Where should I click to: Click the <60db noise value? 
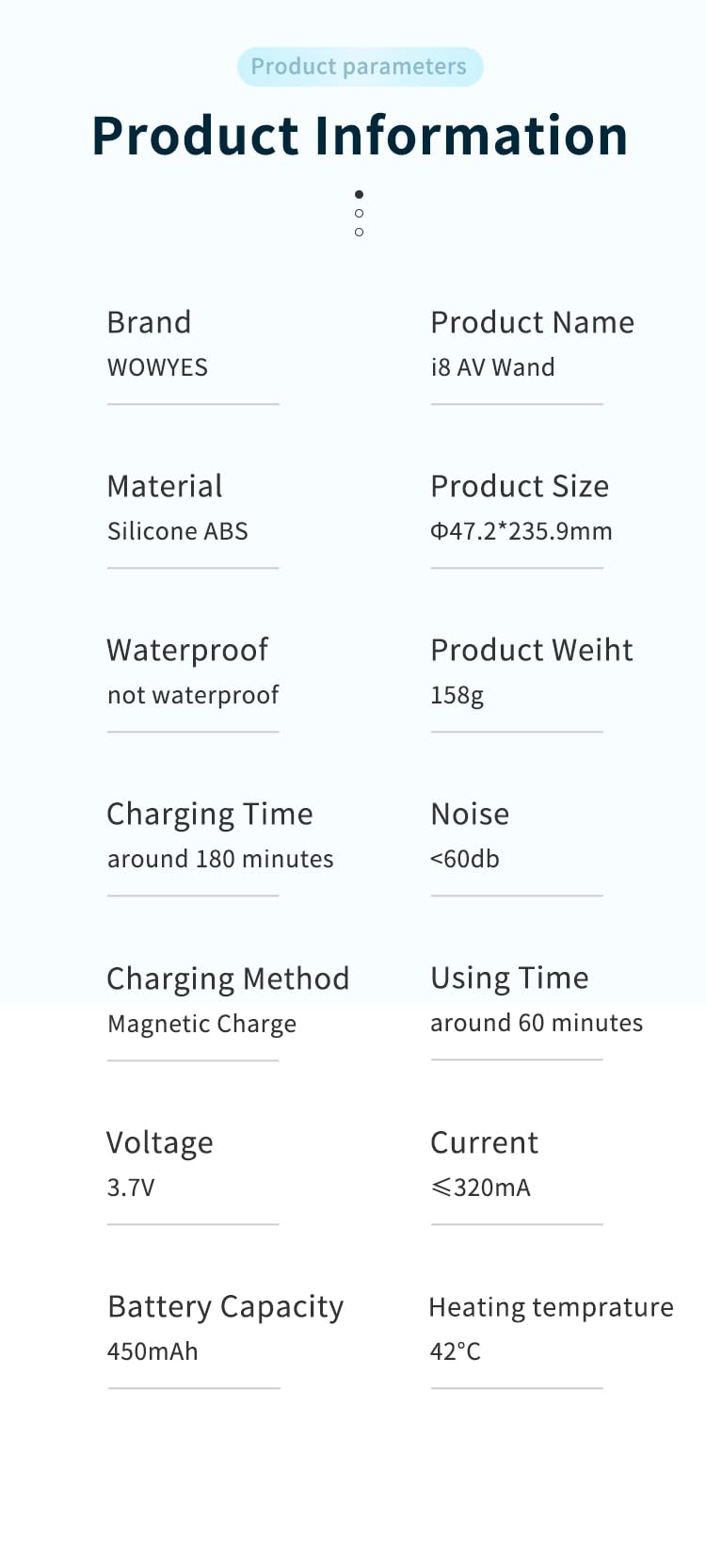[464, 859]
